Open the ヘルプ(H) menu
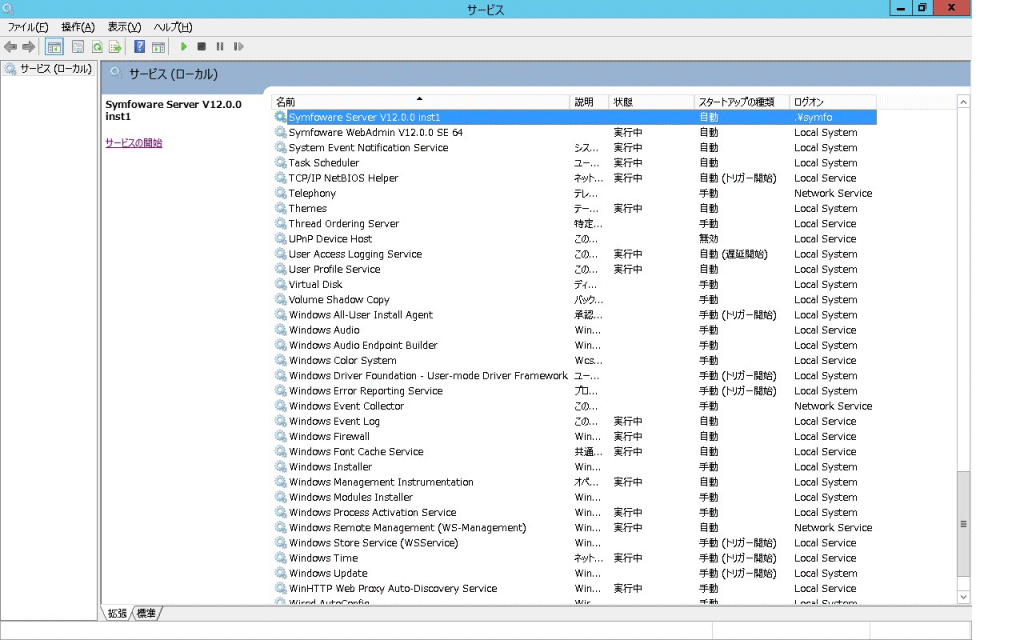Viewport: 1024px width, 640px height. pos(172,27)
